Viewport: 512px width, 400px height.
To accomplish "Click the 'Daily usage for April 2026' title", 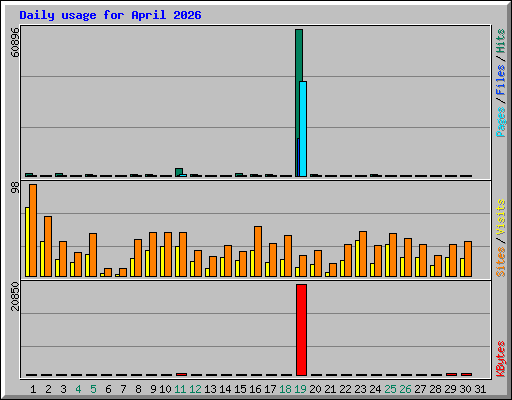I will pyautogui.click(x=110, y=15).
